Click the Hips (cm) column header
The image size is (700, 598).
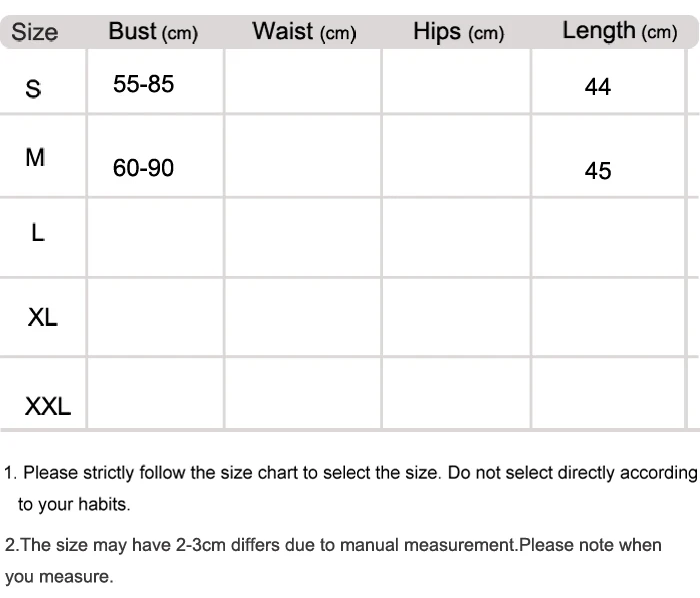coord(458,32)
